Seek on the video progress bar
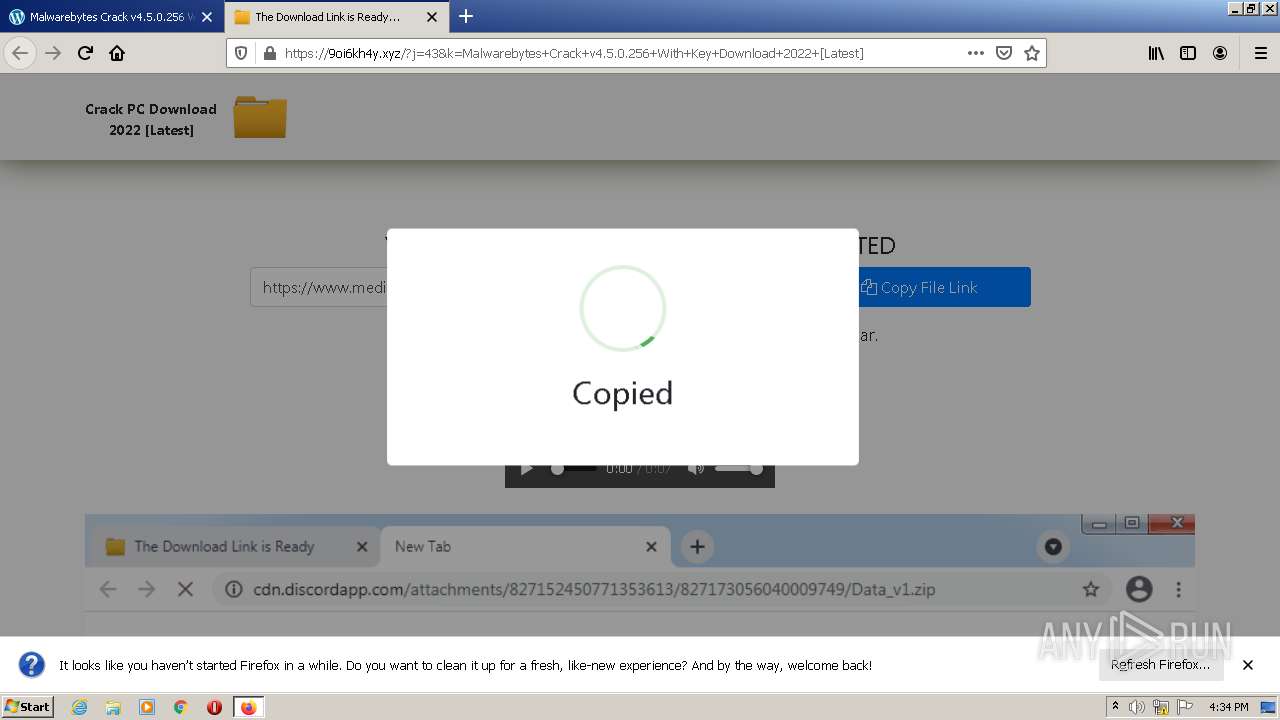The height and width of the screenshot is (720, 1280). click(574, 469)
